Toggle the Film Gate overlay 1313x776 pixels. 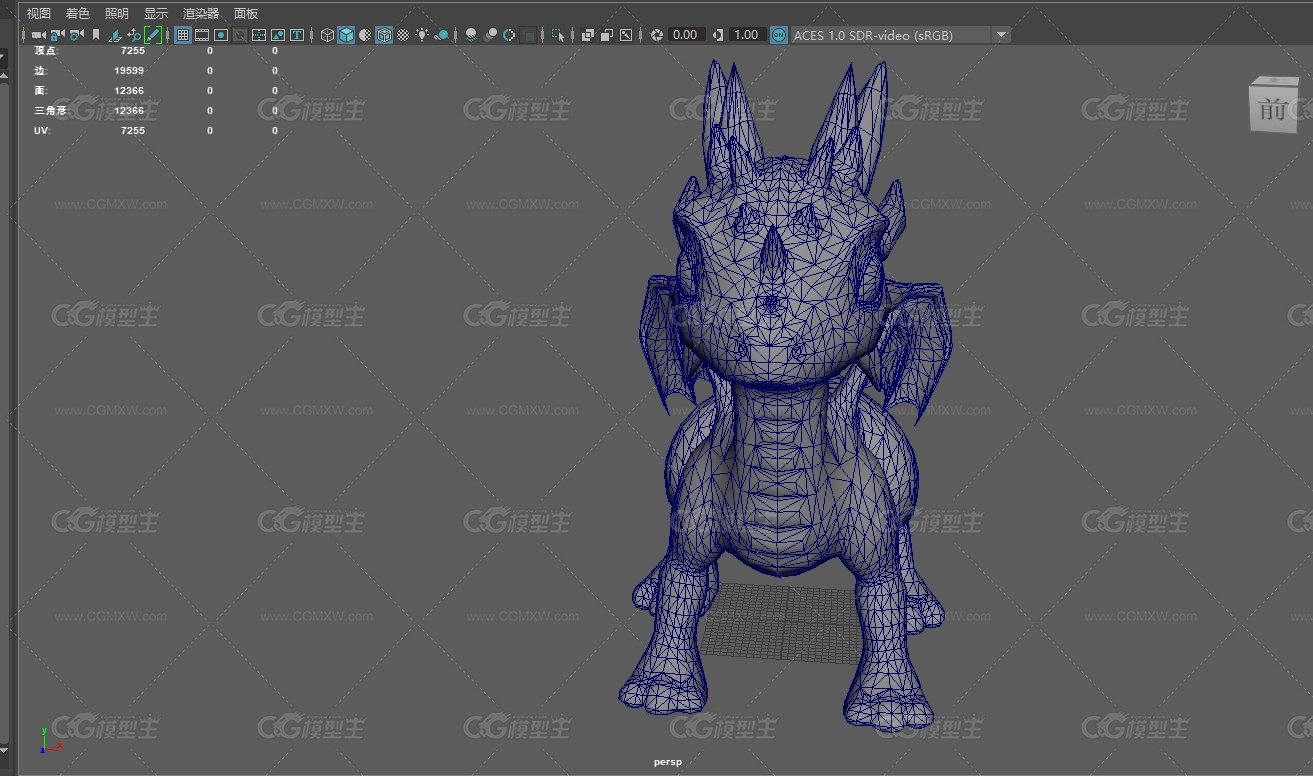pos(202,35)
